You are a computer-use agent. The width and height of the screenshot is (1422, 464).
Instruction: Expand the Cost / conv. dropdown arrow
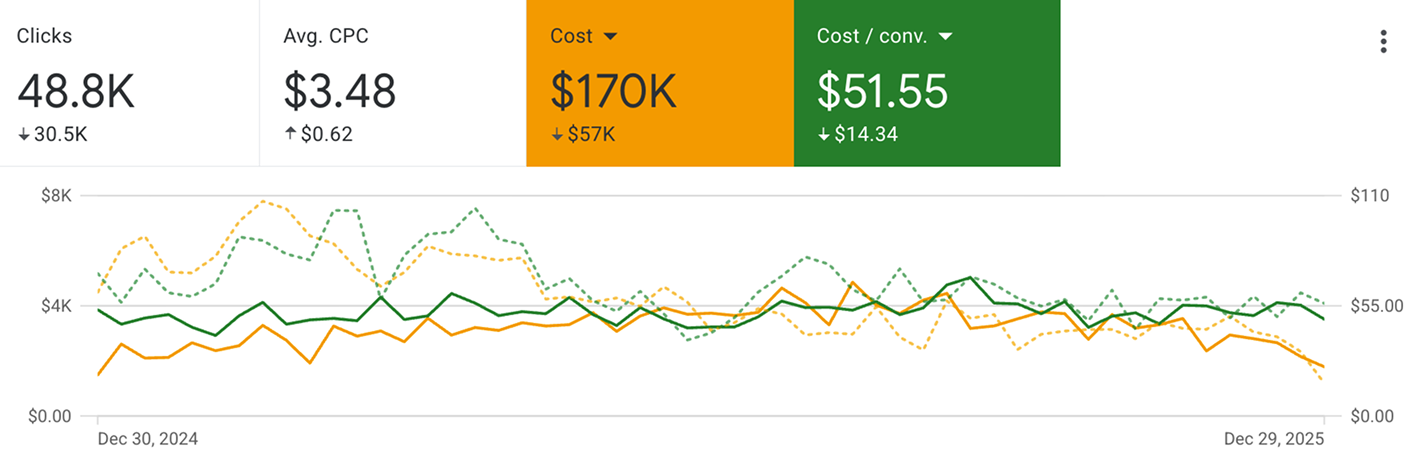point(945,37)
